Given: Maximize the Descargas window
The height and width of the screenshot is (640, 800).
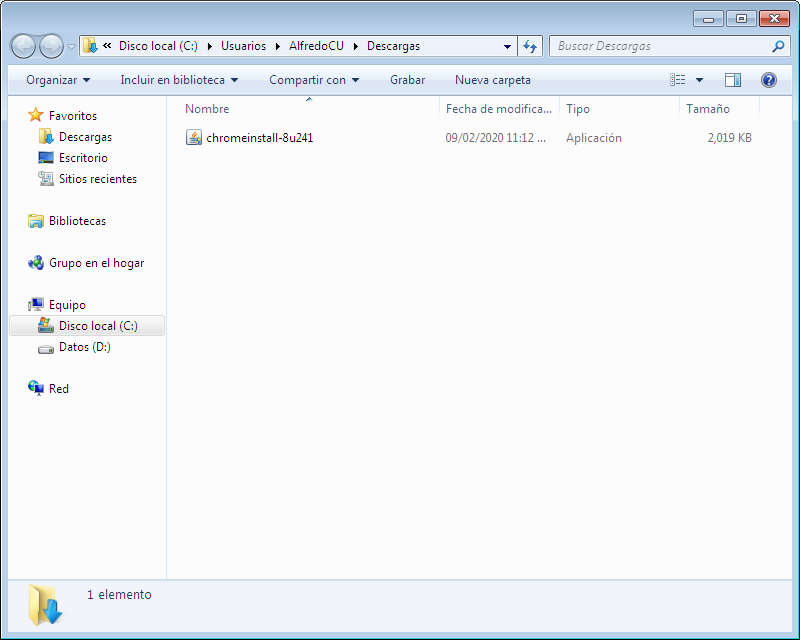Looking at the screenshot, I should (741, 19).
